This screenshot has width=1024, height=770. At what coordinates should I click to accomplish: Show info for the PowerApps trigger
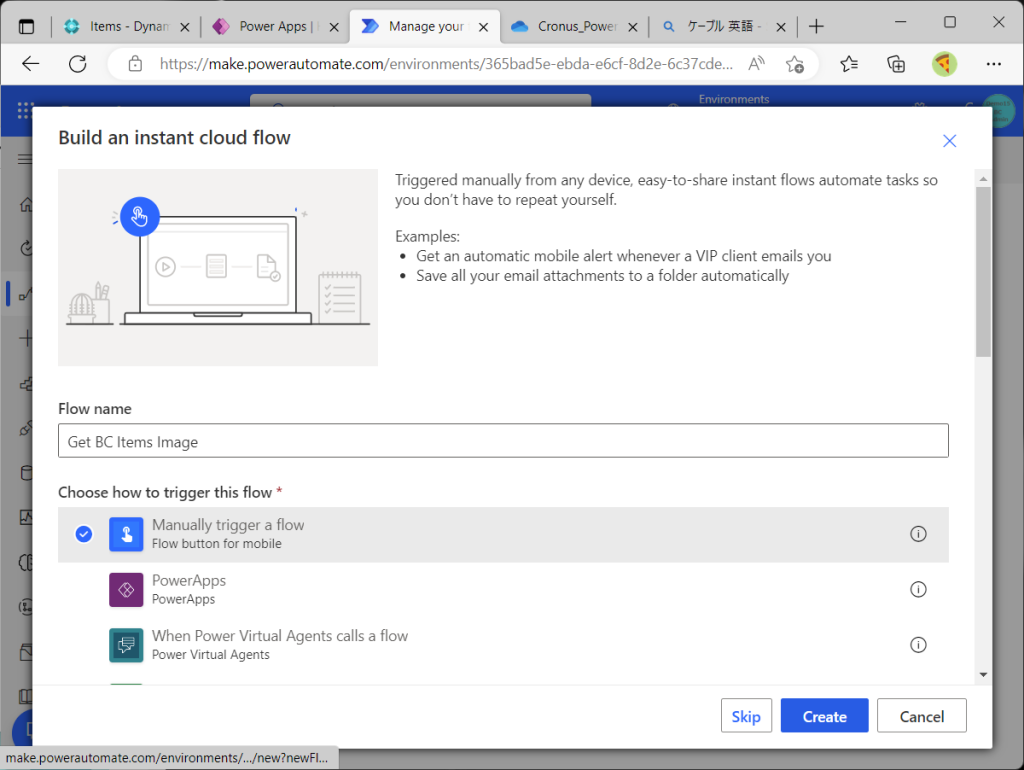918,590
